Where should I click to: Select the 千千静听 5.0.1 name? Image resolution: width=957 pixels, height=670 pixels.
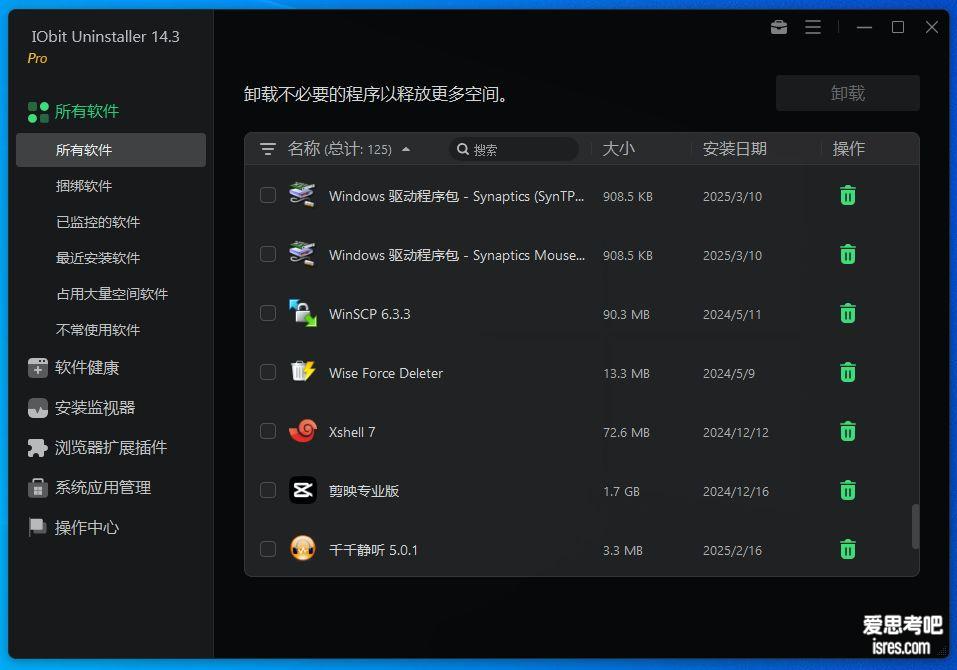(x=373, y=550)
